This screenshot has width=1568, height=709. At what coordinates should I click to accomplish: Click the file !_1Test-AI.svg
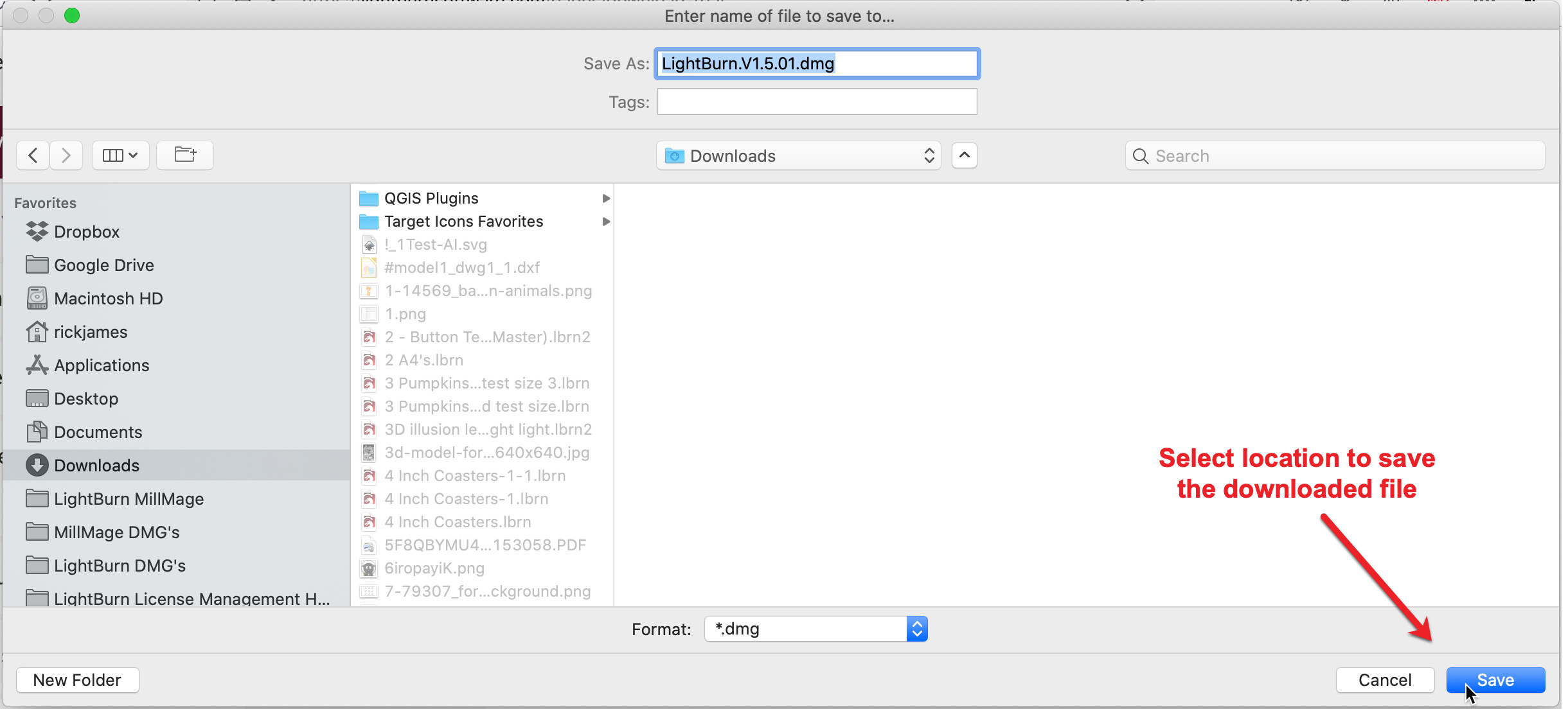483,245
